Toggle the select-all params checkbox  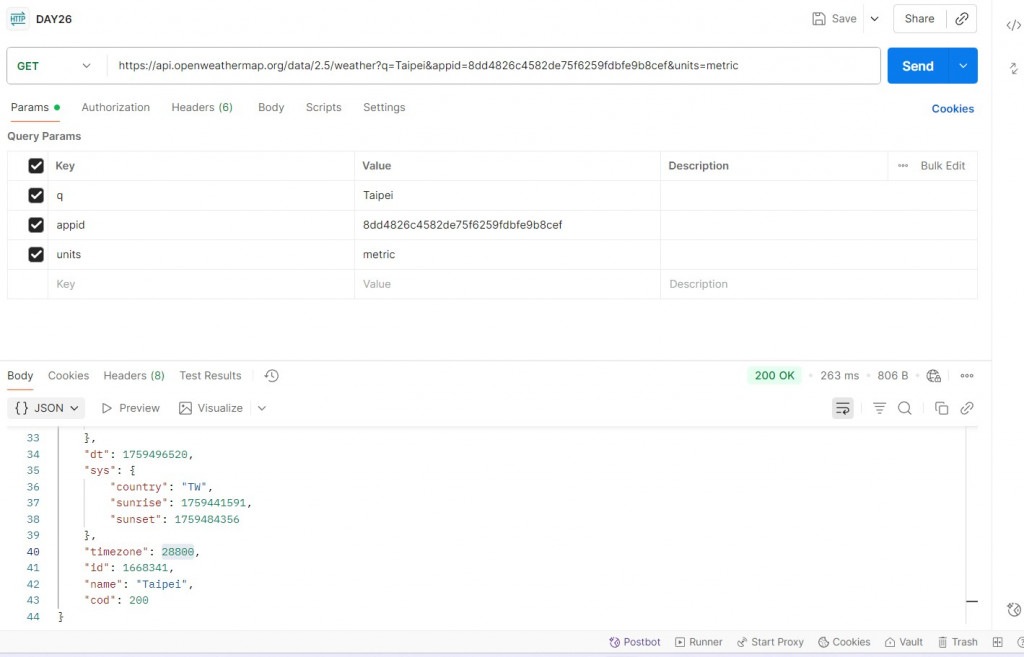36,166
